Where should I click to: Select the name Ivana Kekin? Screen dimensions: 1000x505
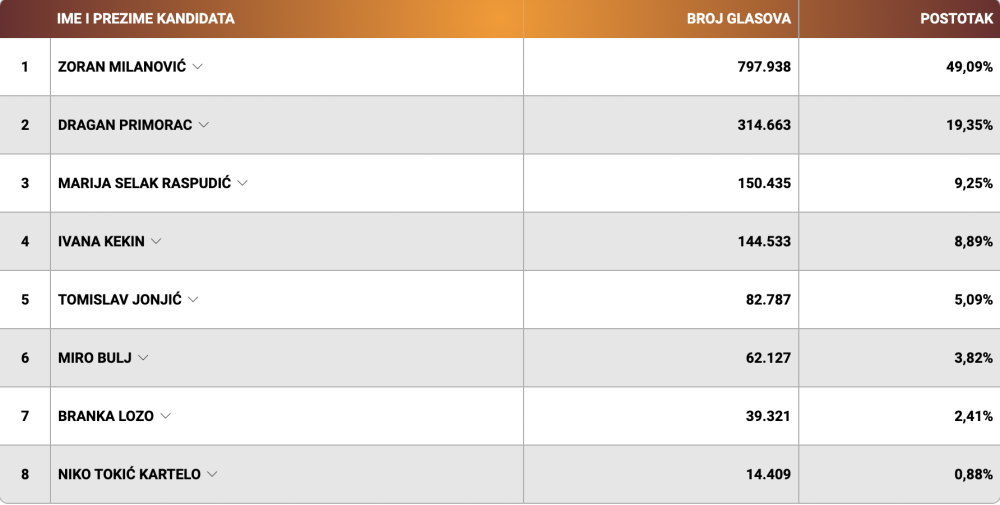tap(101, 242)
